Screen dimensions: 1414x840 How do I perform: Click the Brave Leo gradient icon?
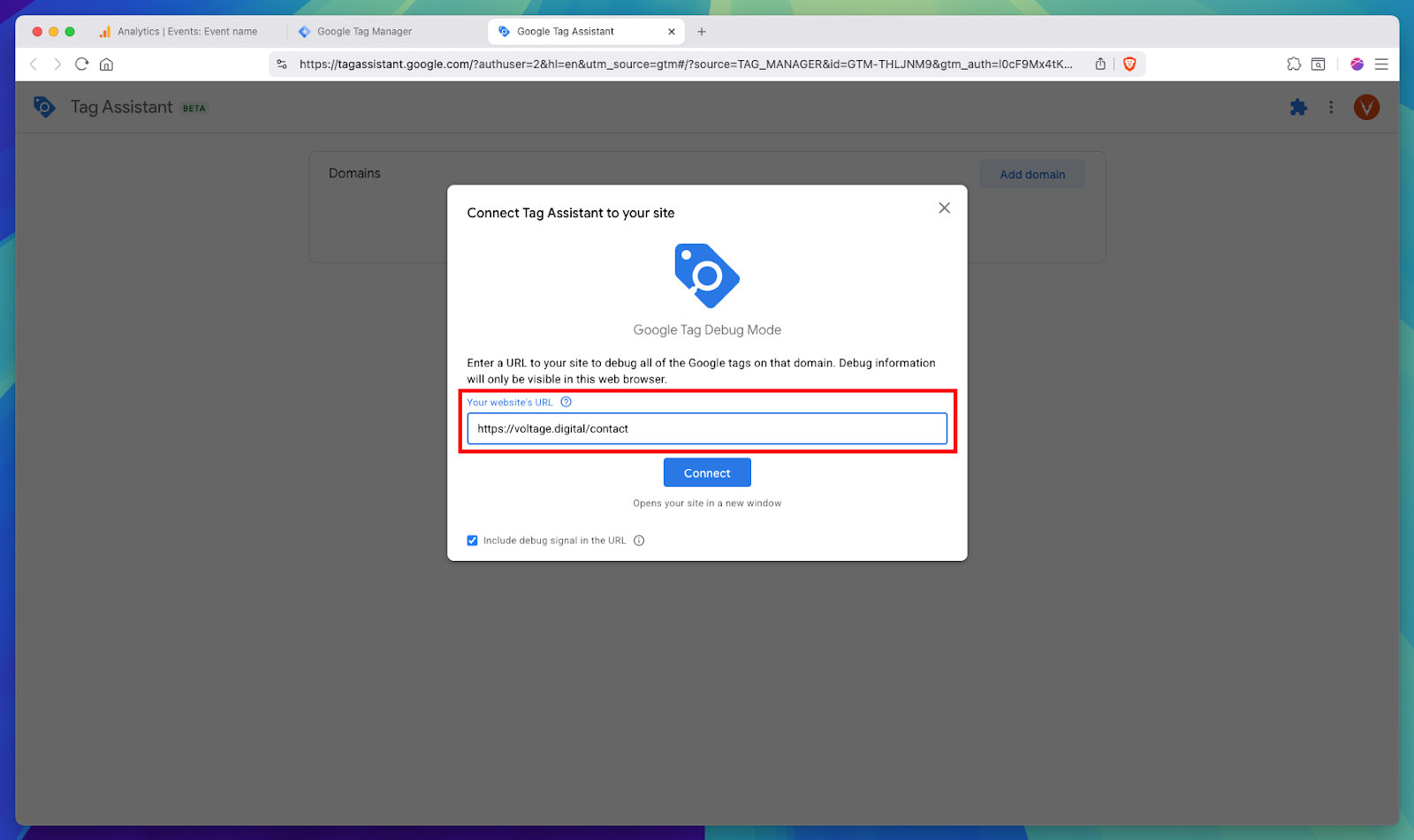click(x=1357, y=64)
